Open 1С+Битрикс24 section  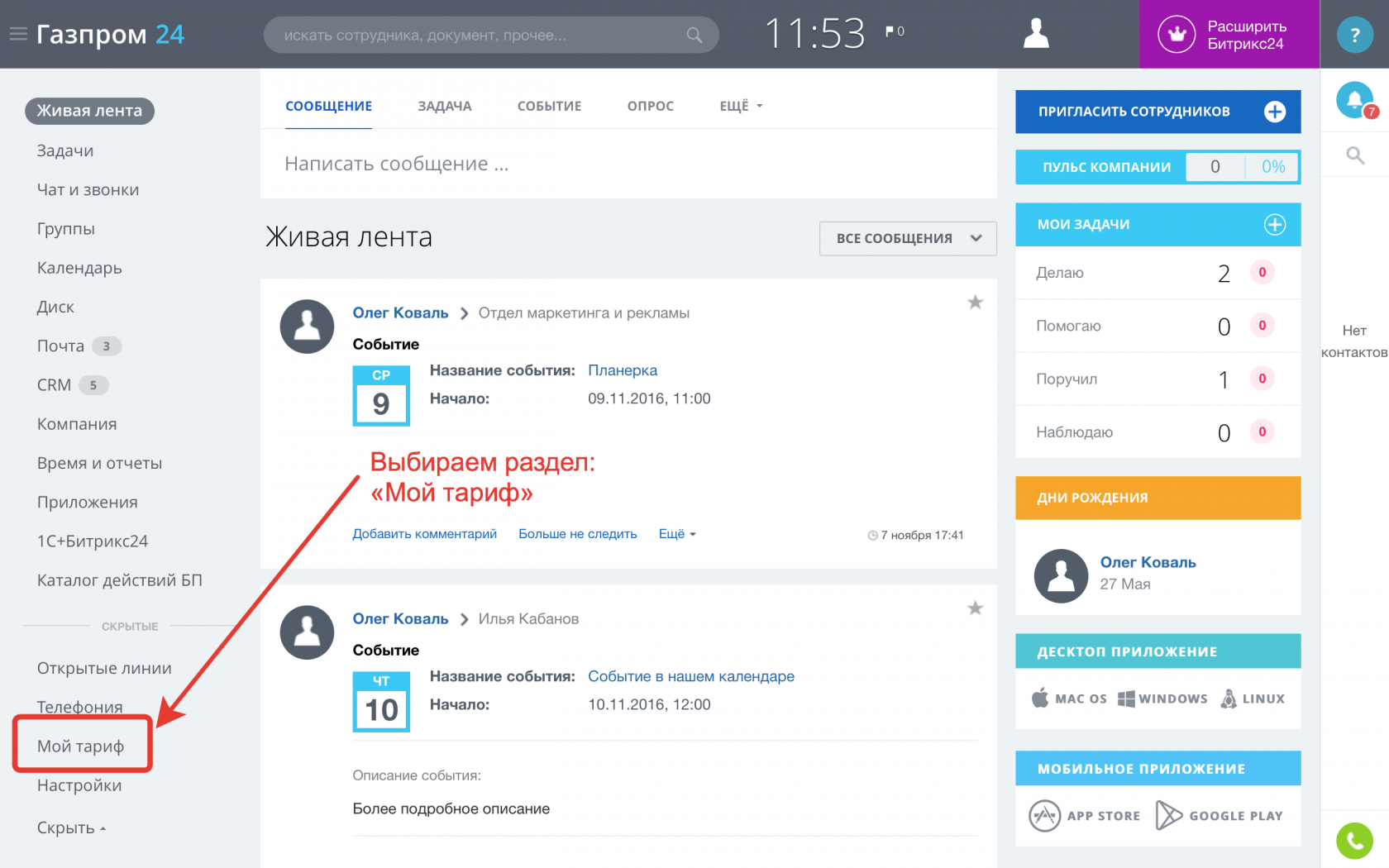click(x=93, y=541)
